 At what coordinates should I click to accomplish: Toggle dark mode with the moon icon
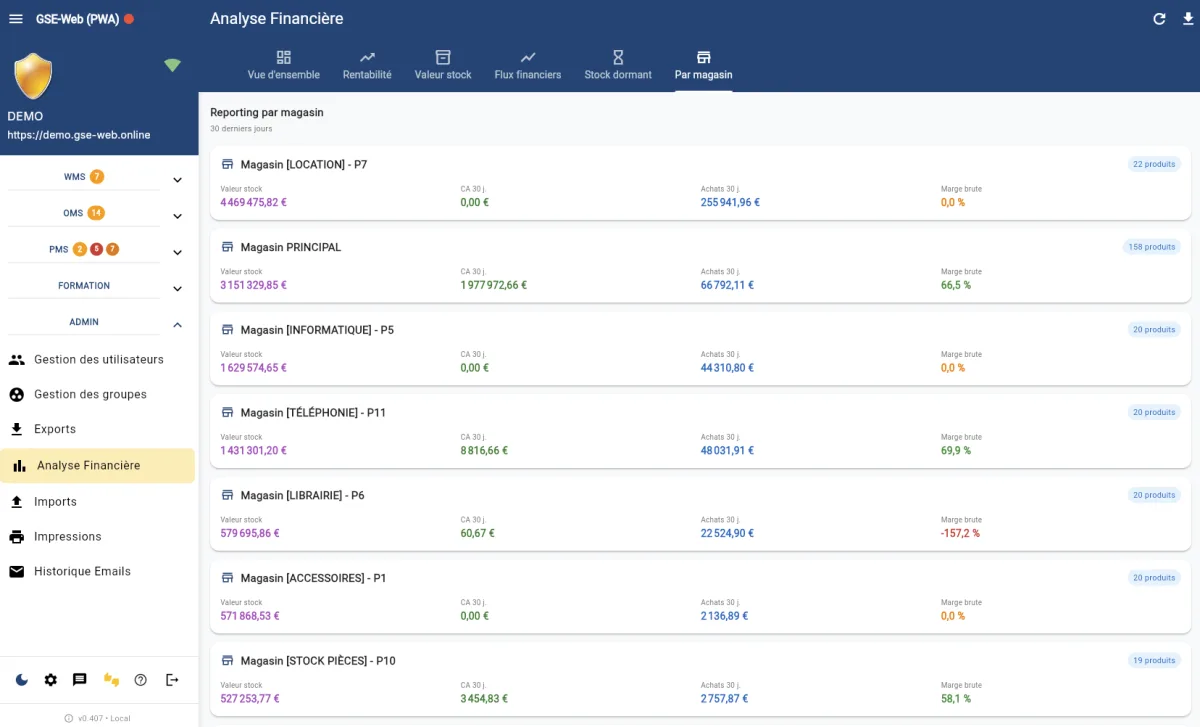22,680
